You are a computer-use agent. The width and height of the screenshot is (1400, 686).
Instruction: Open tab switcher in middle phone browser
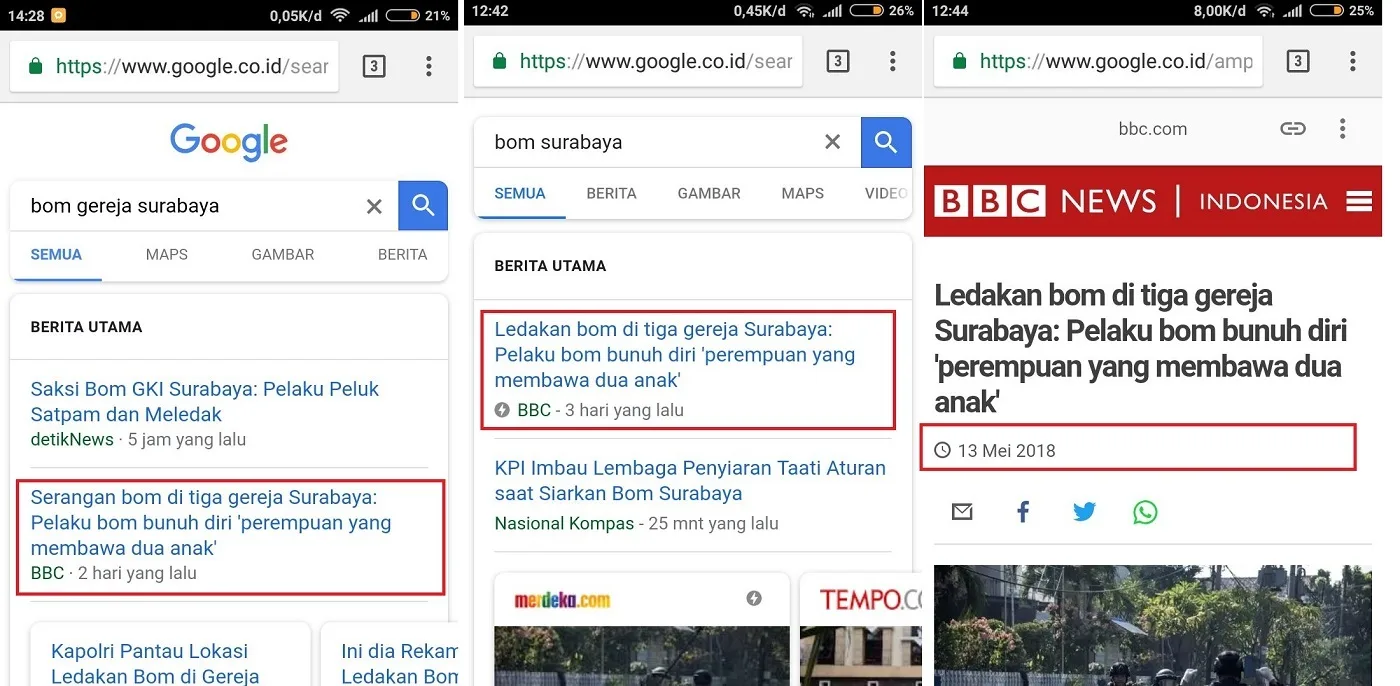click(x=838, y=62)
